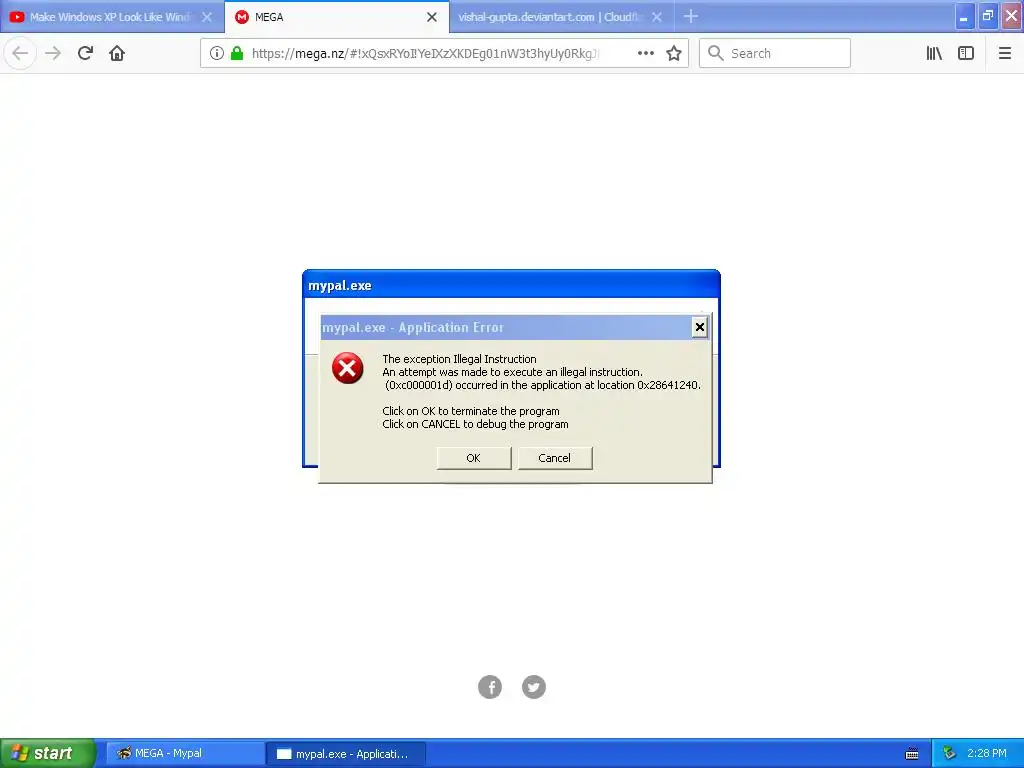The width and height of the screenshot is (1024, 768).
Task: Close the Application Error dialog with X
Action: click(699, 327)
